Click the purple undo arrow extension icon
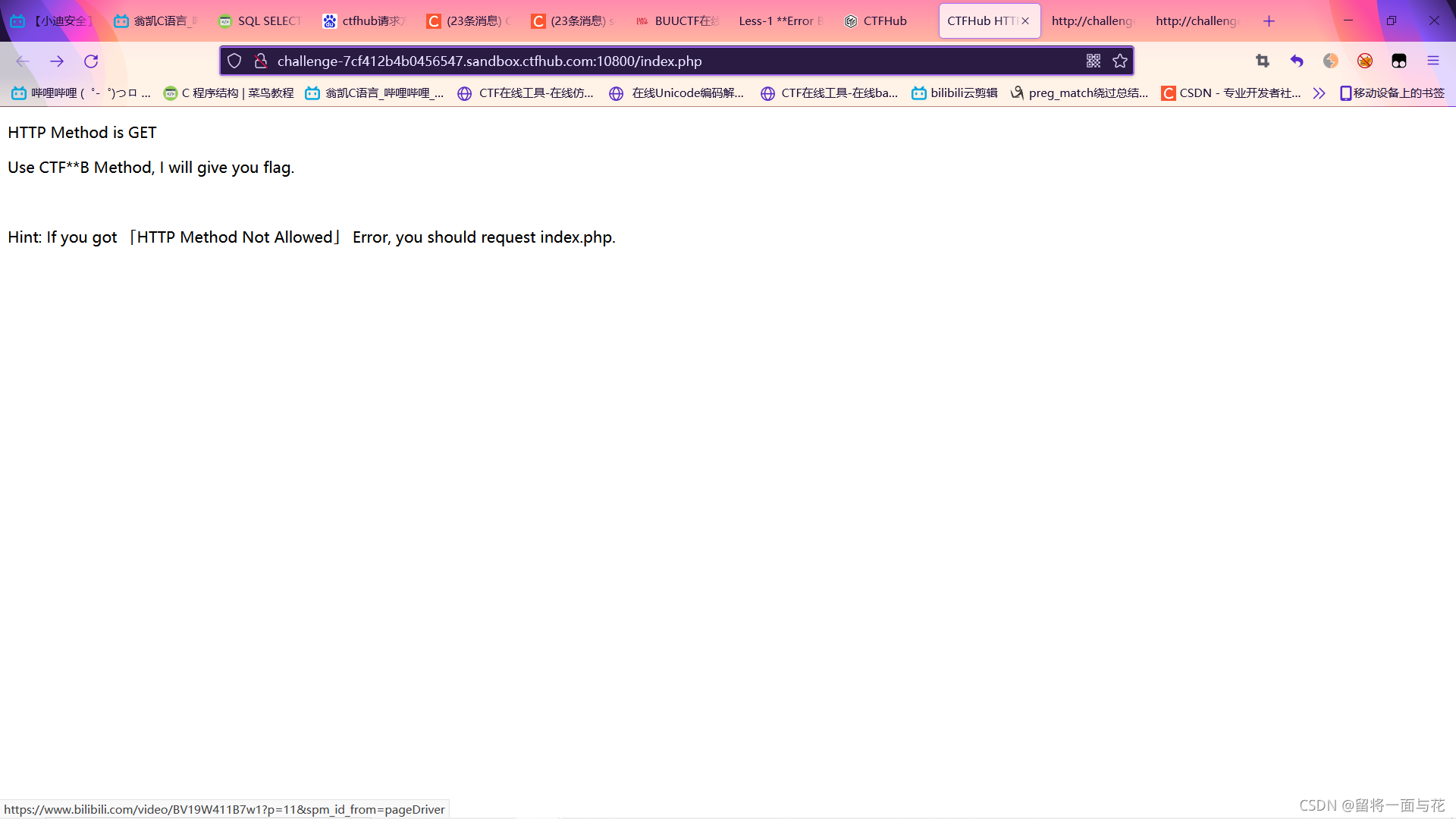The width and height of the screenshot is (1456, 819). [x=1297, y=61]
